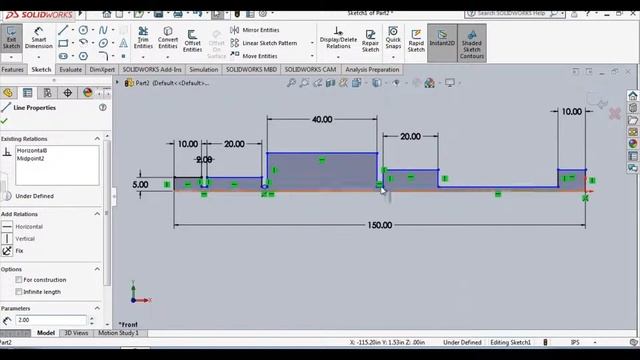Toggle Instant2D mode
The height and width of the screenshot is (360, 640).
pyautogui.click(x=442, y=42)
